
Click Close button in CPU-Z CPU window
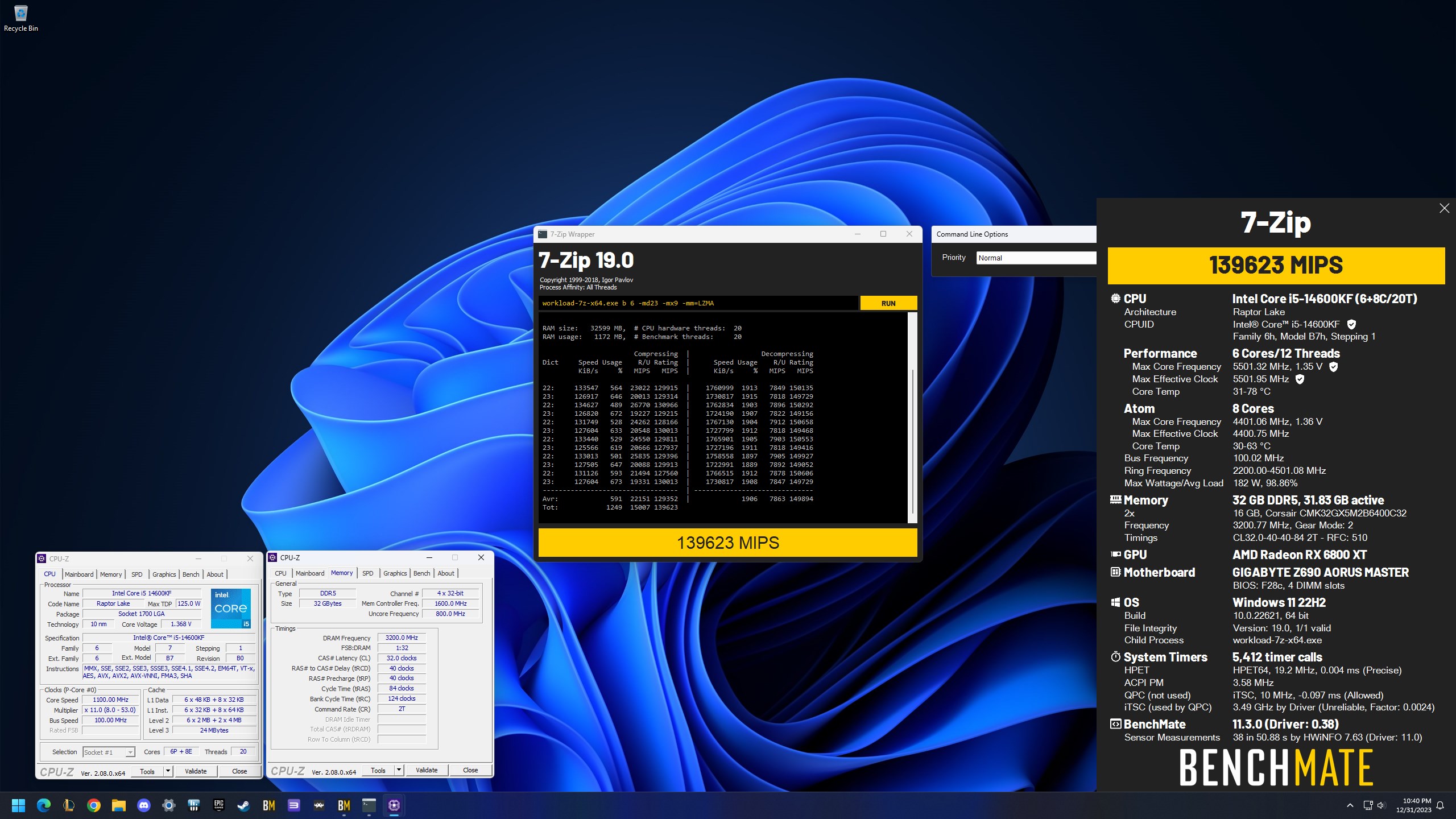pos(239,771)
